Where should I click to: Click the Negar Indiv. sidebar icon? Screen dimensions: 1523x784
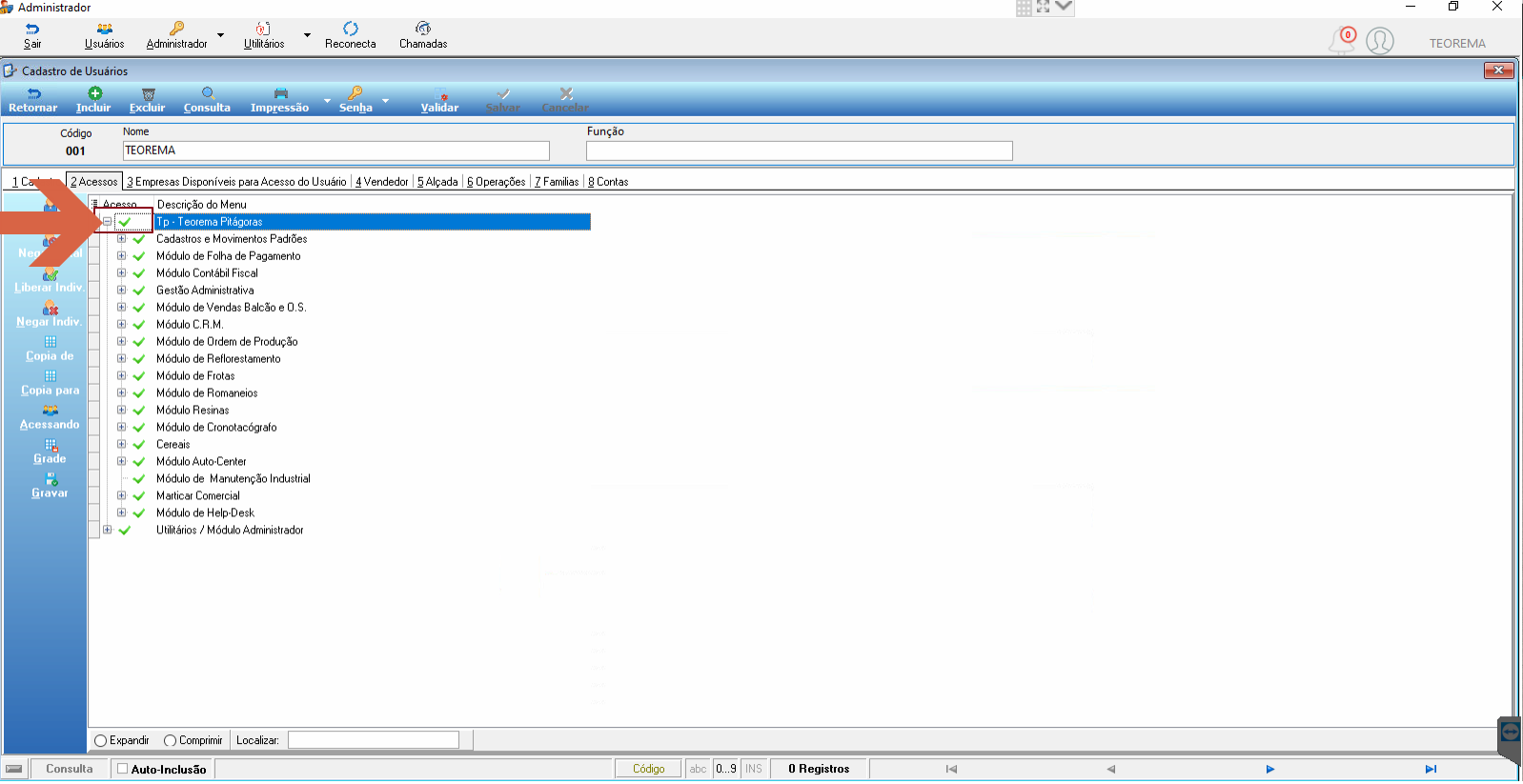[51, 309]
